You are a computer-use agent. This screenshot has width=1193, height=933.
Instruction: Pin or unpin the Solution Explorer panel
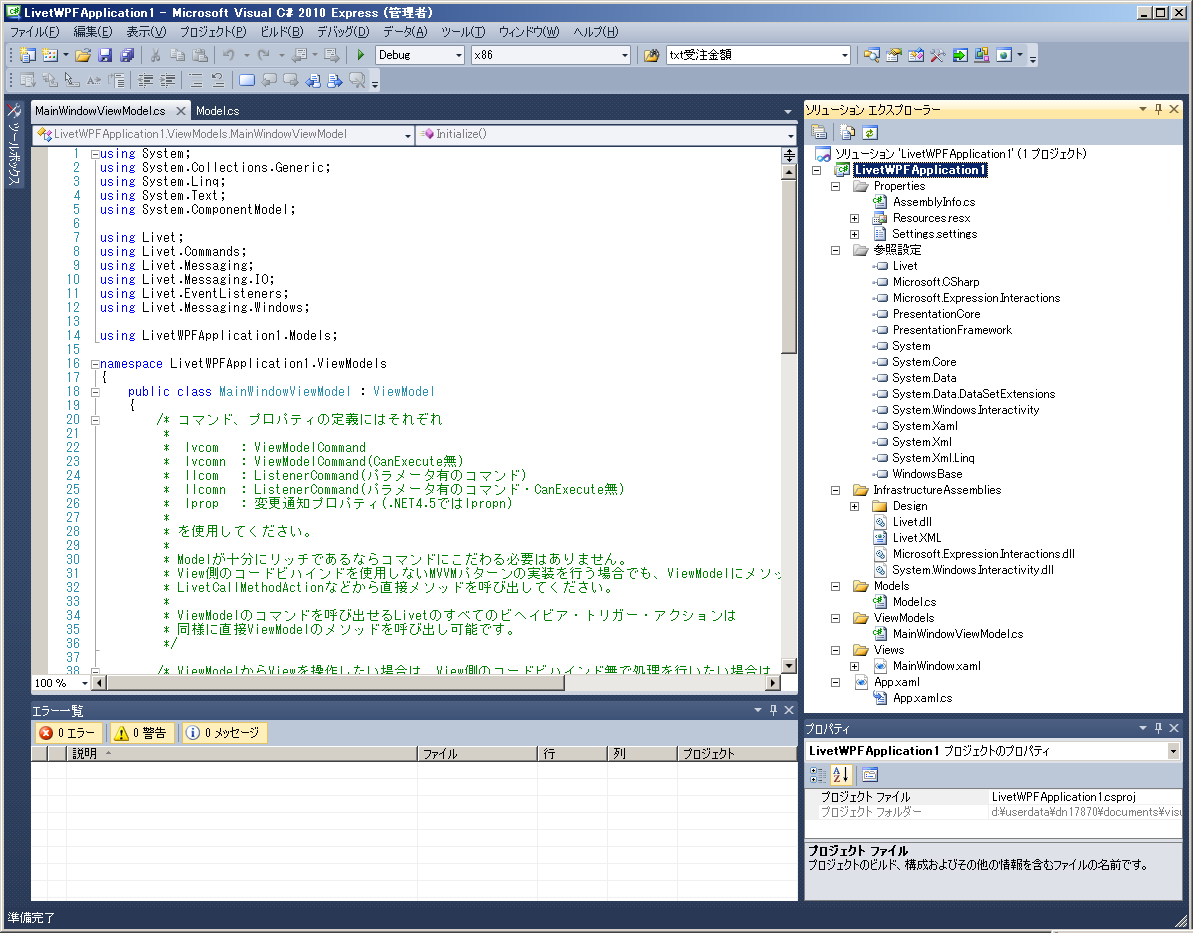(x=1158, y=110)
